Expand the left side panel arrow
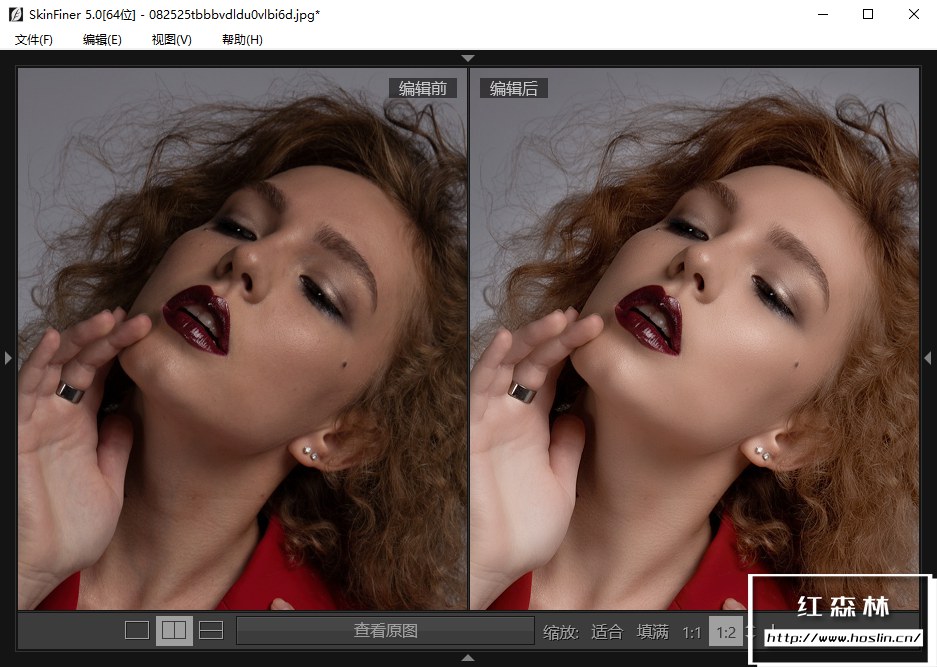The width and height of the screenshot is (937, 667). click(8, 358)
